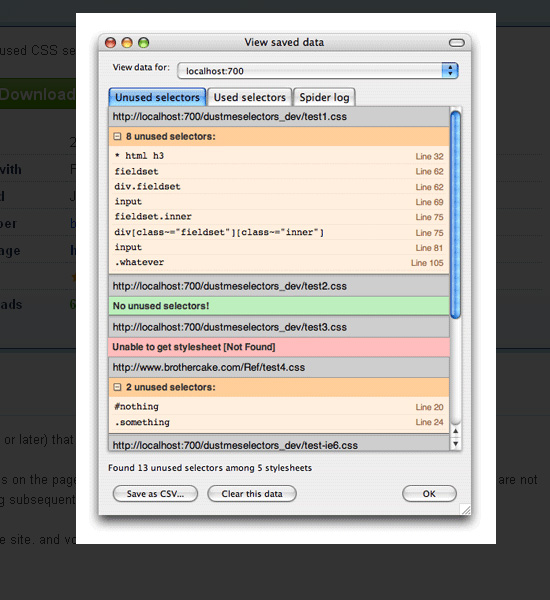The height and width of the screenshot is (600, 550).
Task: Switch to the Used selectors tab
Action: tap(250, 97)
